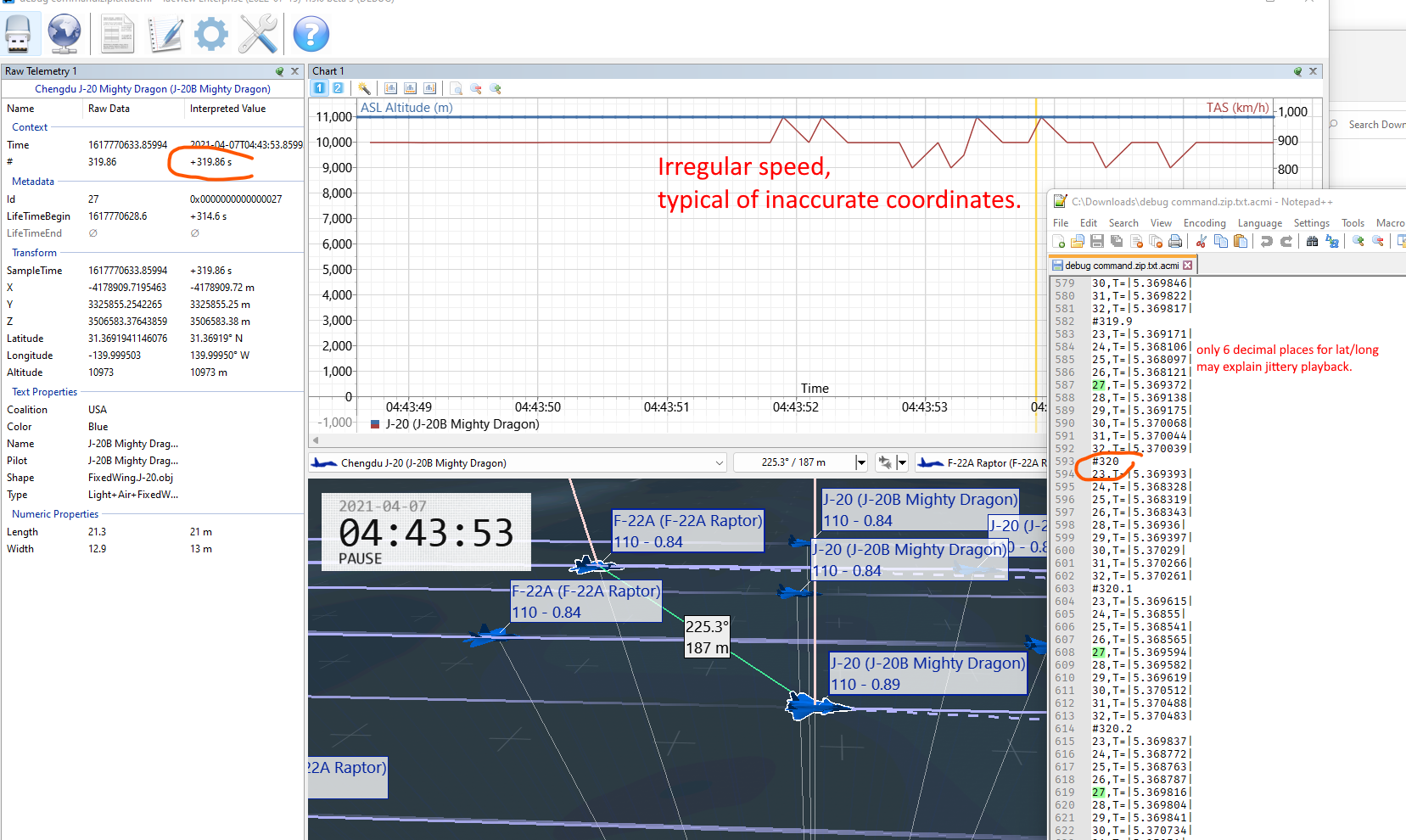1406x840 pixels.
Task: Open the Tools menu in Notepad++
Action: tap(1353, 223)
